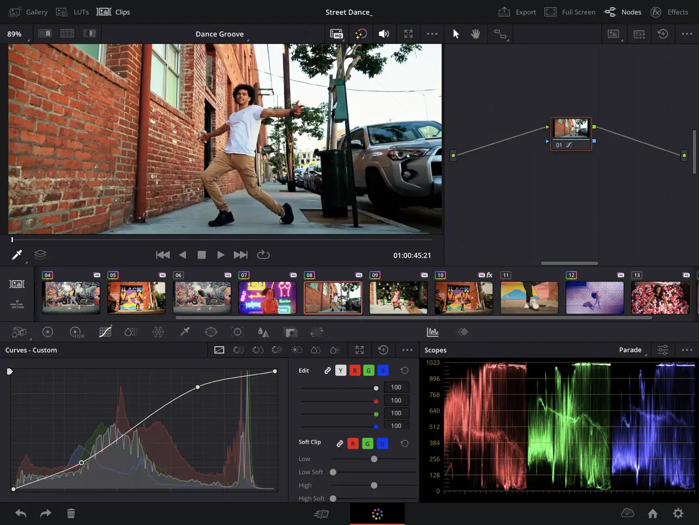Image resolution: width=700 pixels, height=525 pixels.
Task: Jump to last frame
Action: [240, 255]
